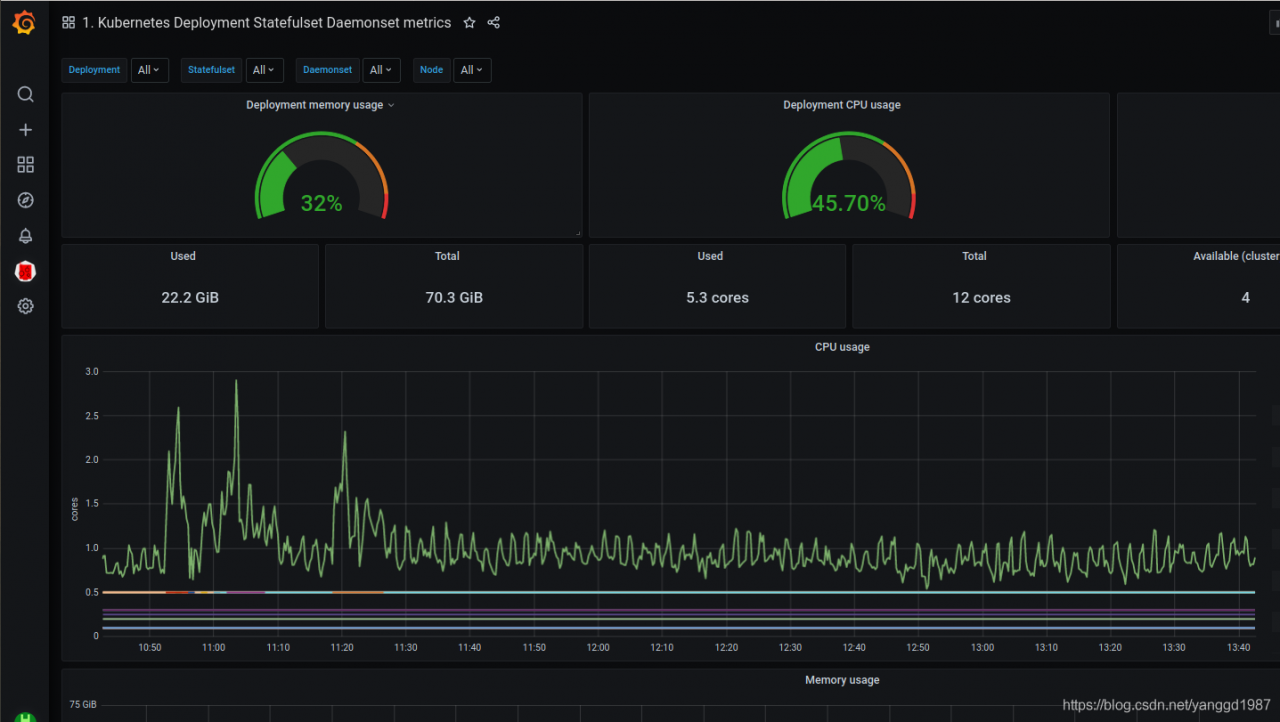The height and width of the screenshot is (722, 1280).
Task: Open the Statefulset variable All dropdown
Action: [264, 70]
